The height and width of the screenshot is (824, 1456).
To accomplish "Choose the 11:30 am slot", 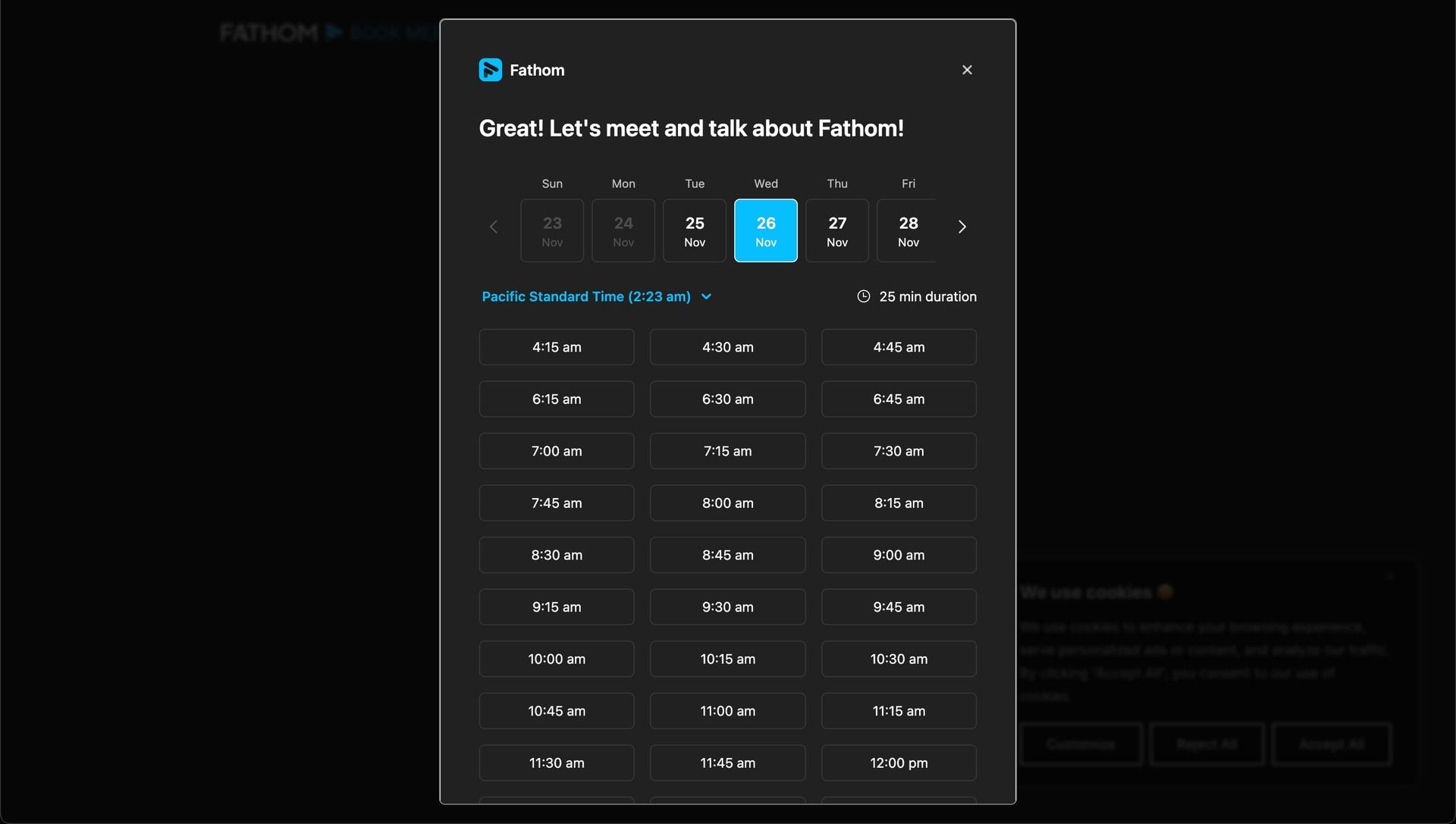I will [x=556, y=763].
